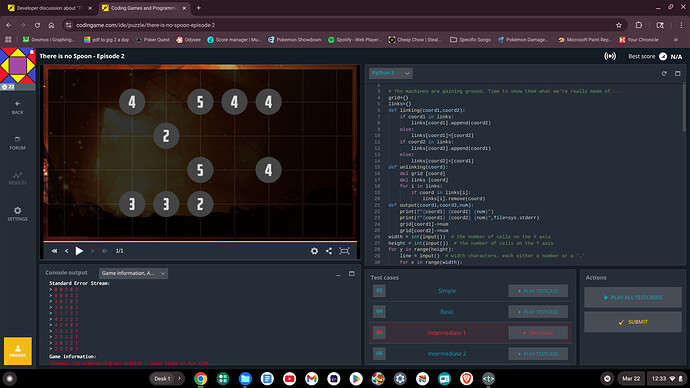690x388 pixels.
Task: Select the Coding Games and Programming tab
Action: point(143,8)
